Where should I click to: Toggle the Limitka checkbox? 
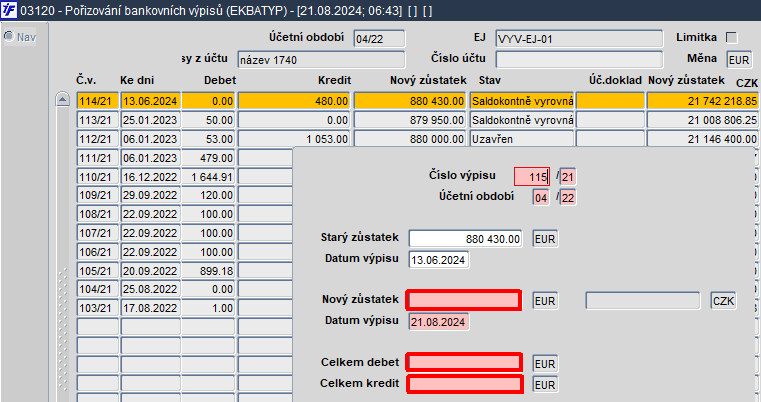731,38
